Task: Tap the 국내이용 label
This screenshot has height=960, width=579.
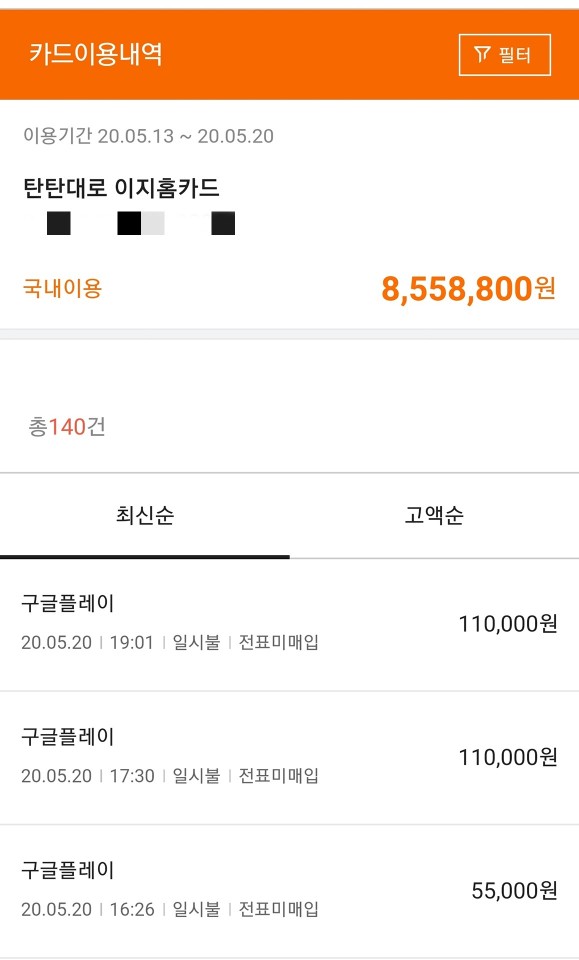Action: (62, 288)
